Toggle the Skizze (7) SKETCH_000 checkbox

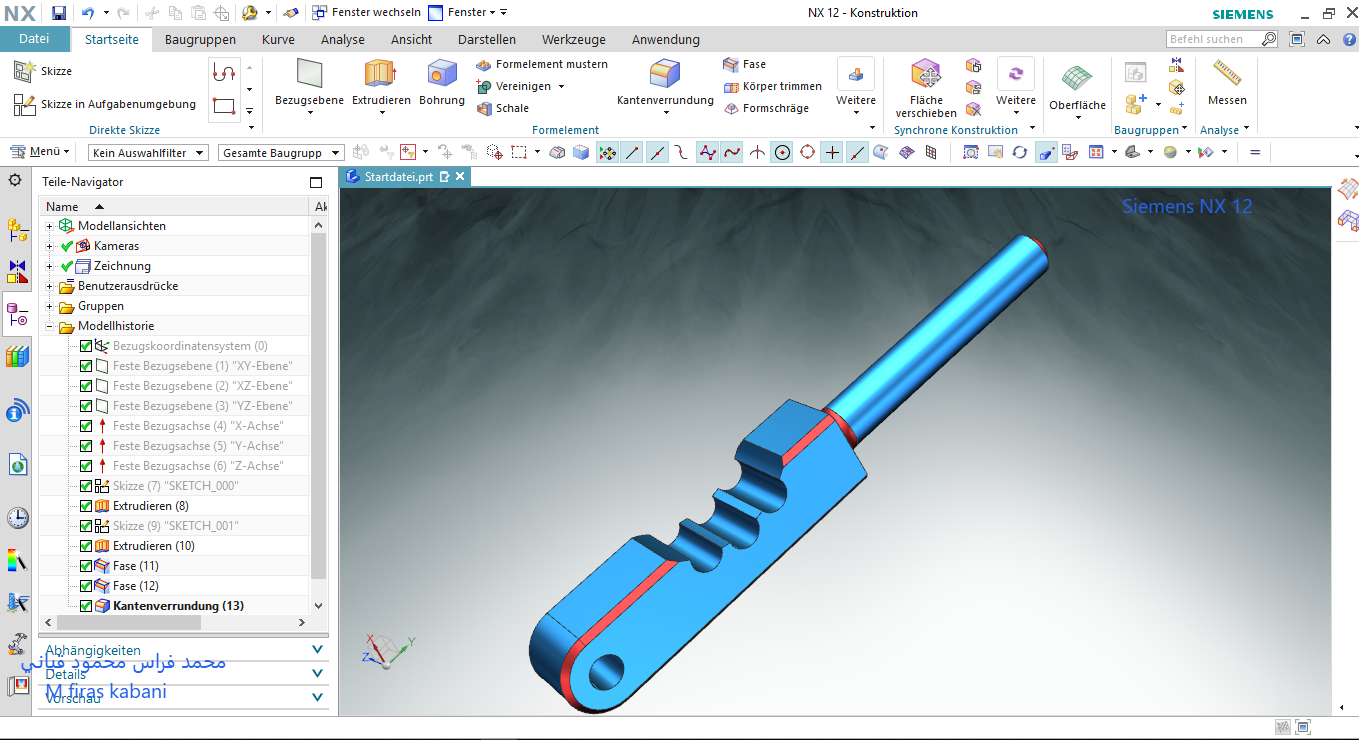click(x=86, y=486)
